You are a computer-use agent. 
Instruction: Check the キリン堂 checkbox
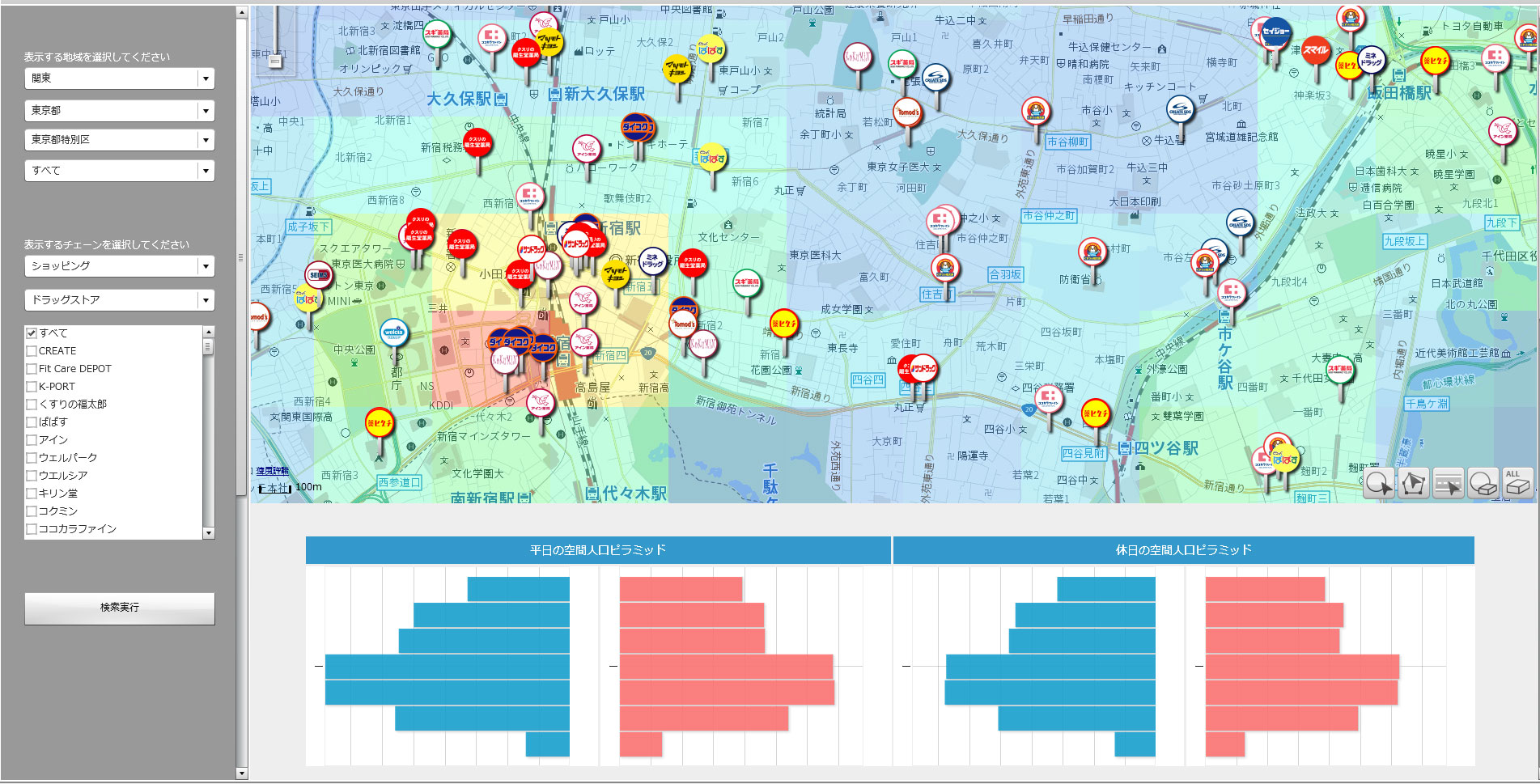[x=32, y=493]
